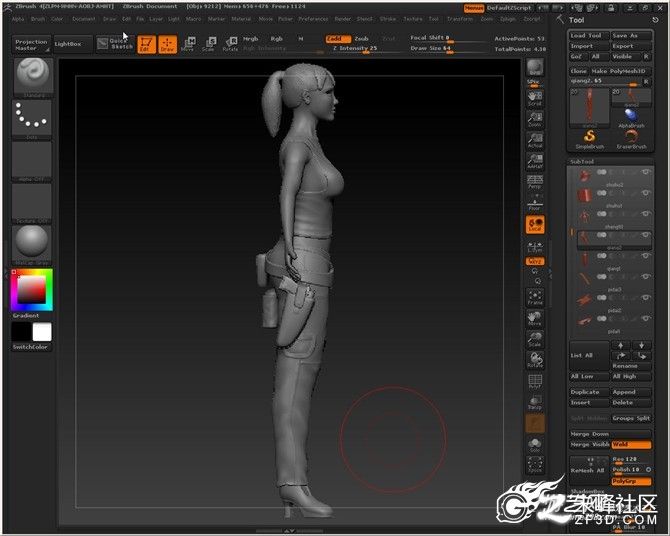The height and width of the screenshot is (536, 670).
Task: Toggle the Transp transparency icon
Action: pyautogui.click(x=535, y=402)
